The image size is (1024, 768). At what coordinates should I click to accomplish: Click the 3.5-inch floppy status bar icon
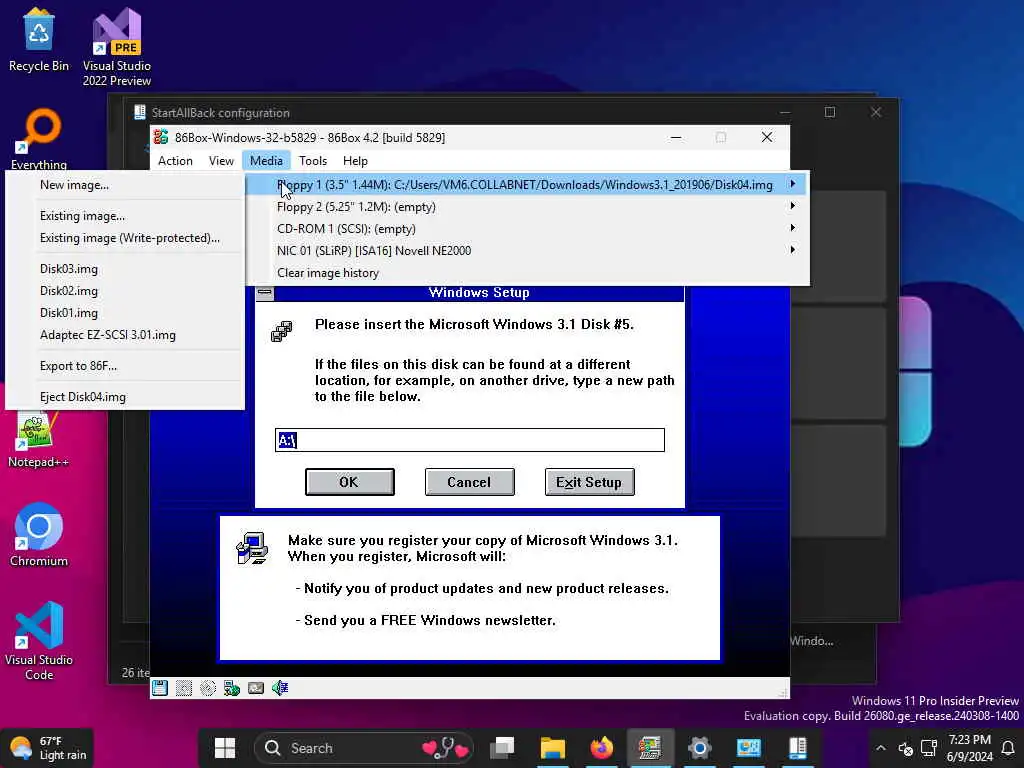159,688
